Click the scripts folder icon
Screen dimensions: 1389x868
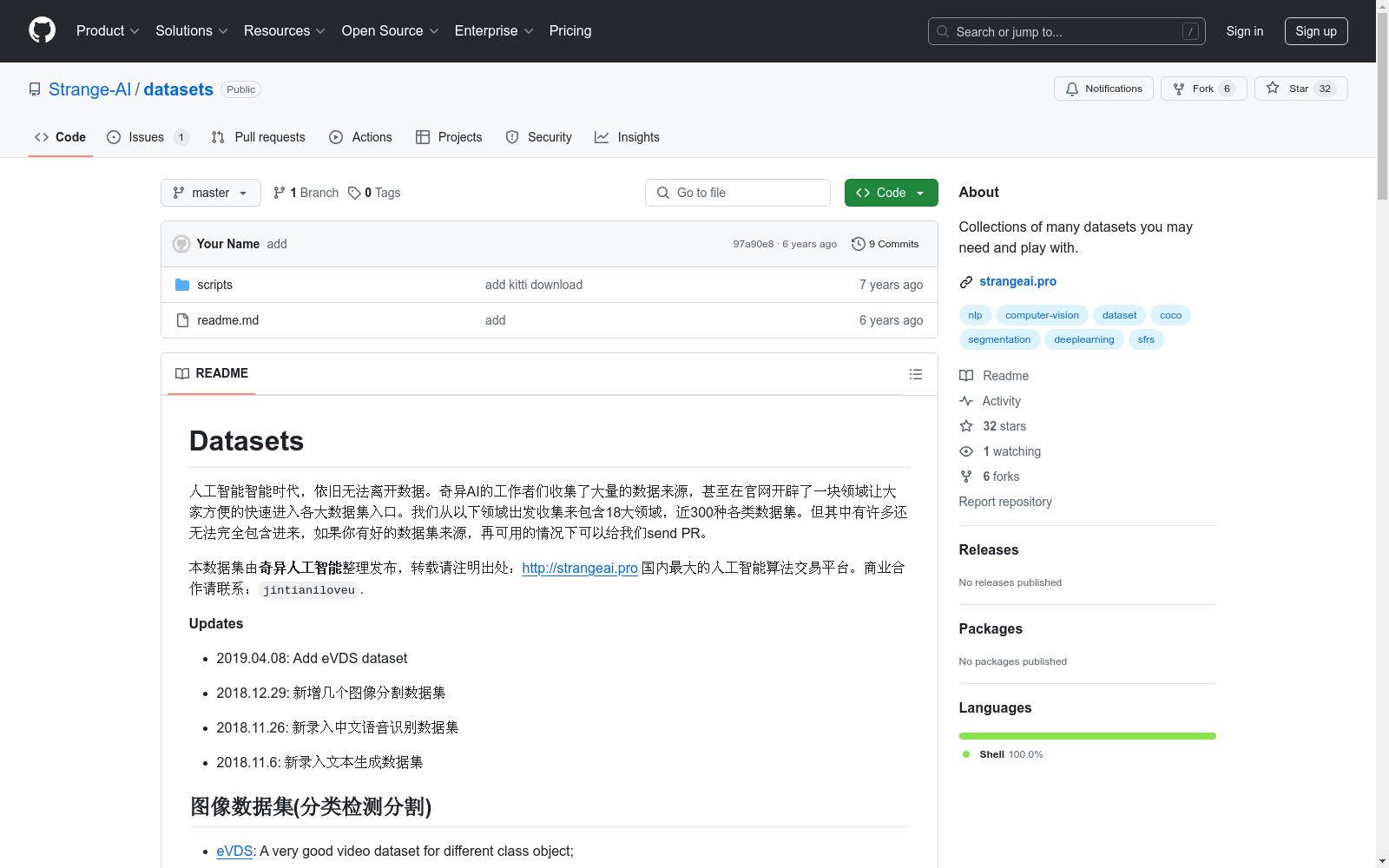coord(182,285)
